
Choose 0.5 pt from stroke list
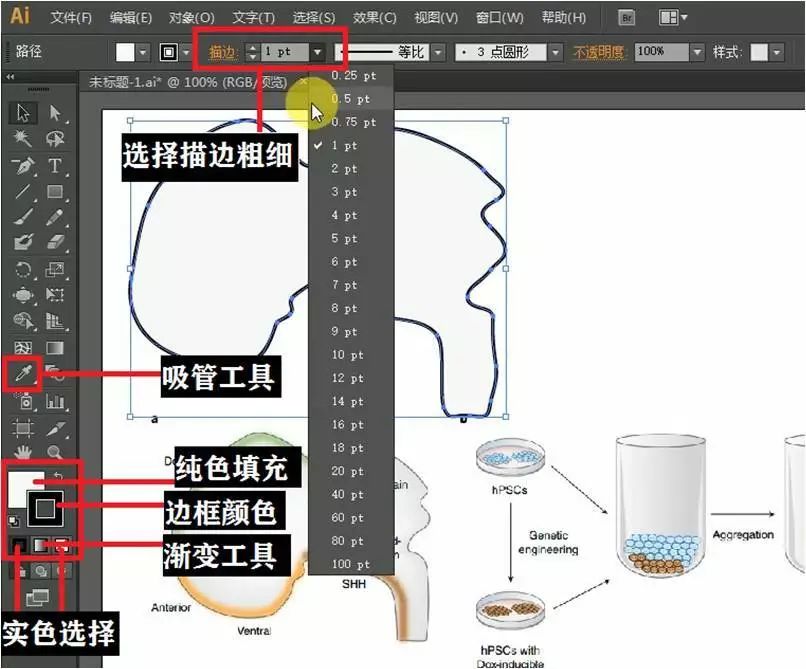[x=350, y=99]
